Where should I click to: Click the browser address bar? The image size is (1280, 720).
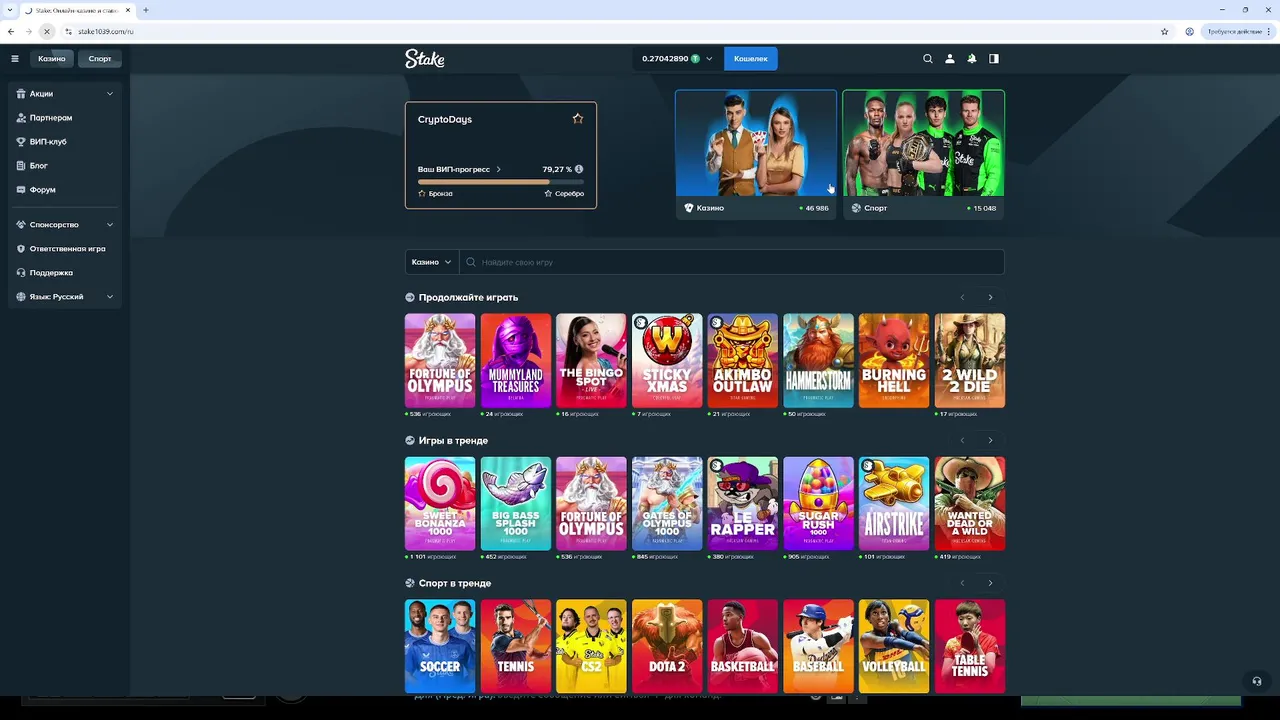pos(610,31)
